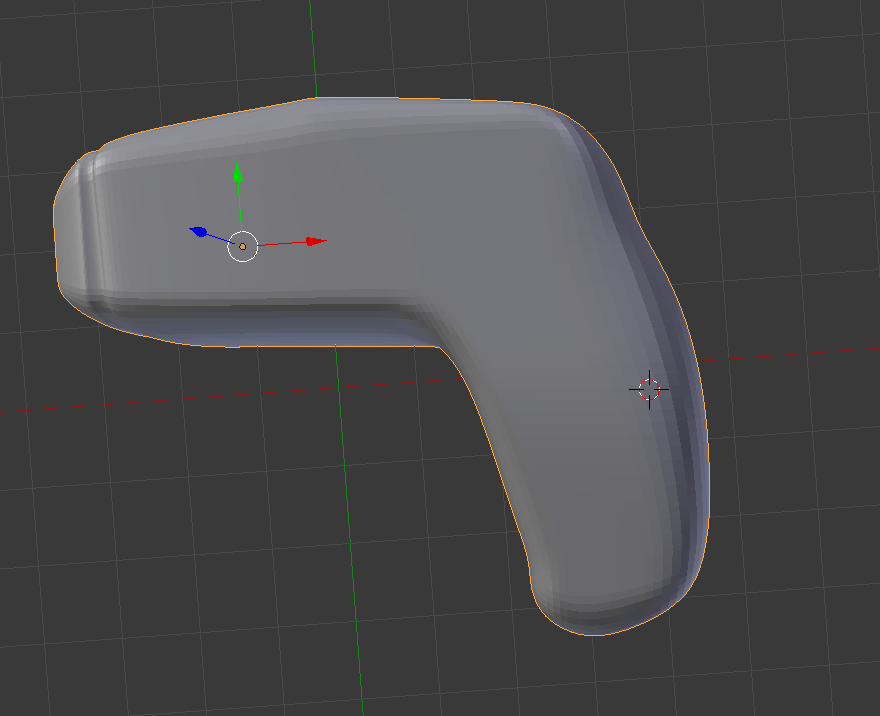Click the red X-axis gizmo arrow
This screenshot has height=716, width=880.
pos(316,241)
